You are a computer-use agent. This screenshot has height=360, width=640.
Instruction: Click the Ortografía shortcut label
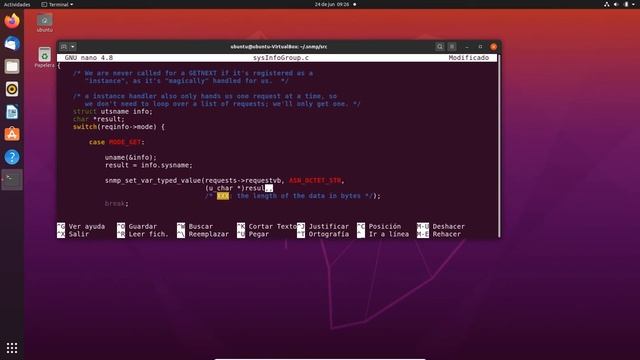[x=329, y=234]
